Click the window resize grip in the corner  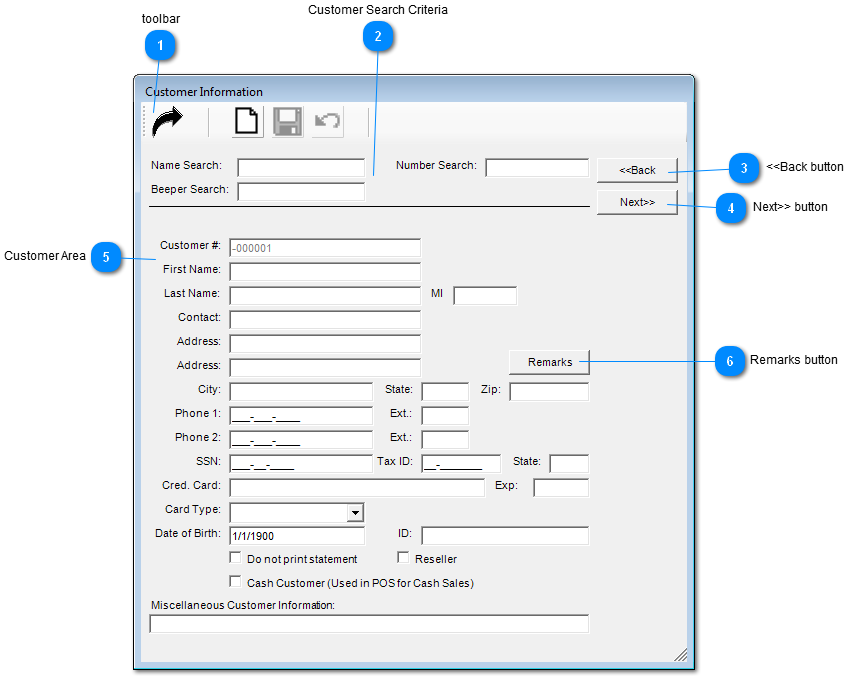[681, 655]
